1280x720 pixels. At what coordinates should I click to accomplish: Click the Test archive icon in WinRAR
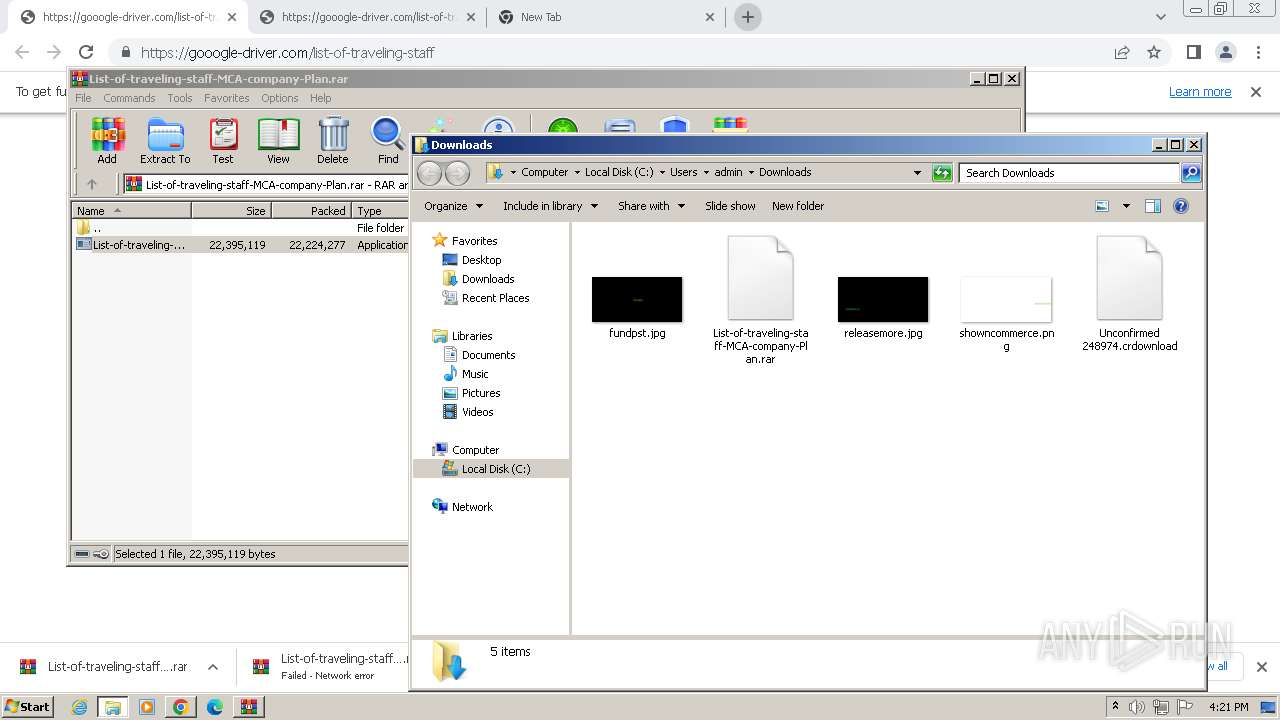point(223,140)
